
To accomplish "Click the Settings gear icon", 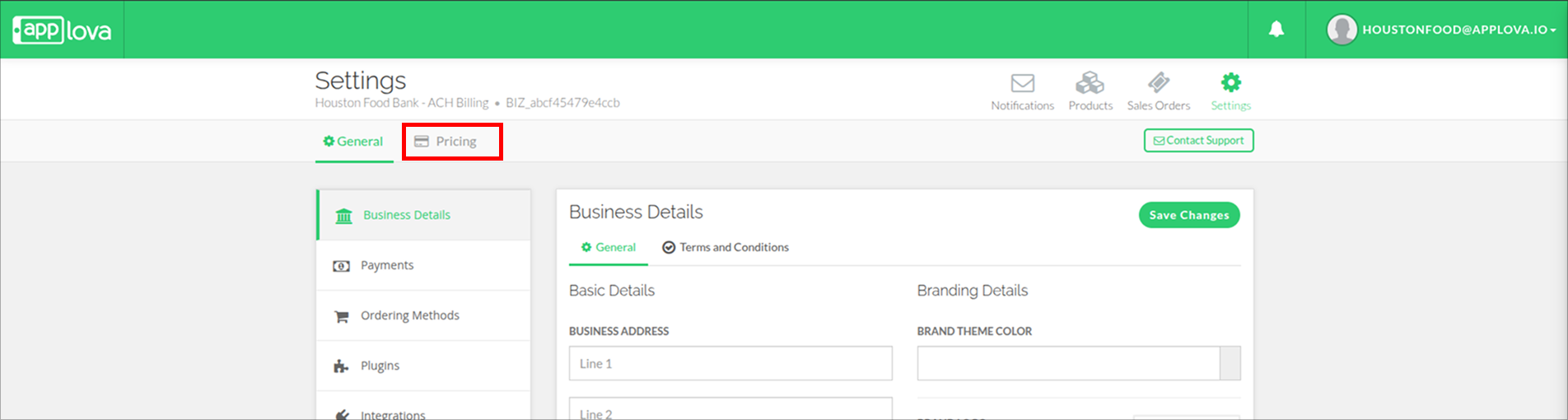I will pyautogui.click(x=1230, y=82).
